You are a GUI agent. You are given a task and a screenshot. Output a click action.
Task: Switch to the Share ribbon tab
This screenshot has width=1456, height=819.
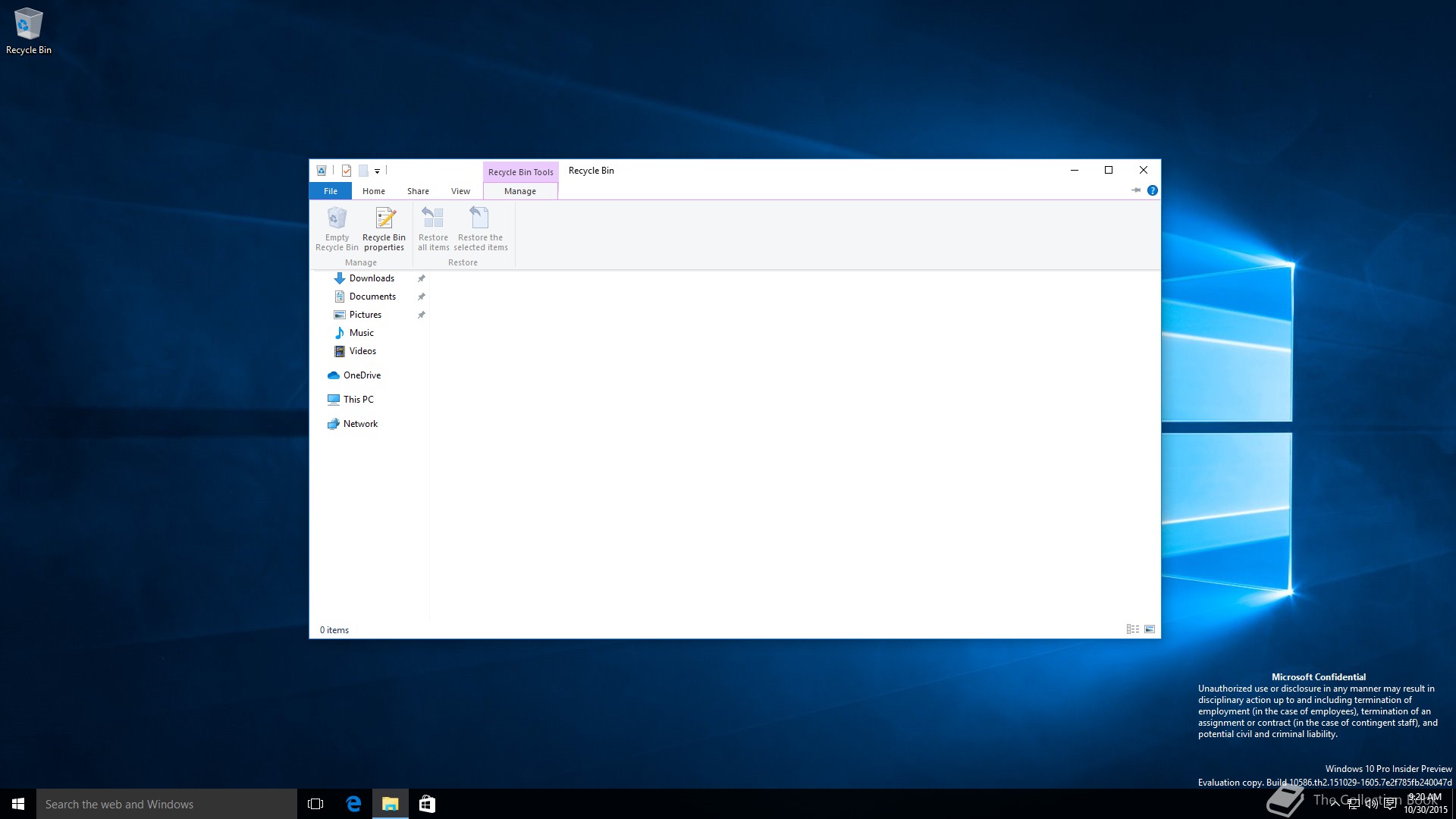418,191
